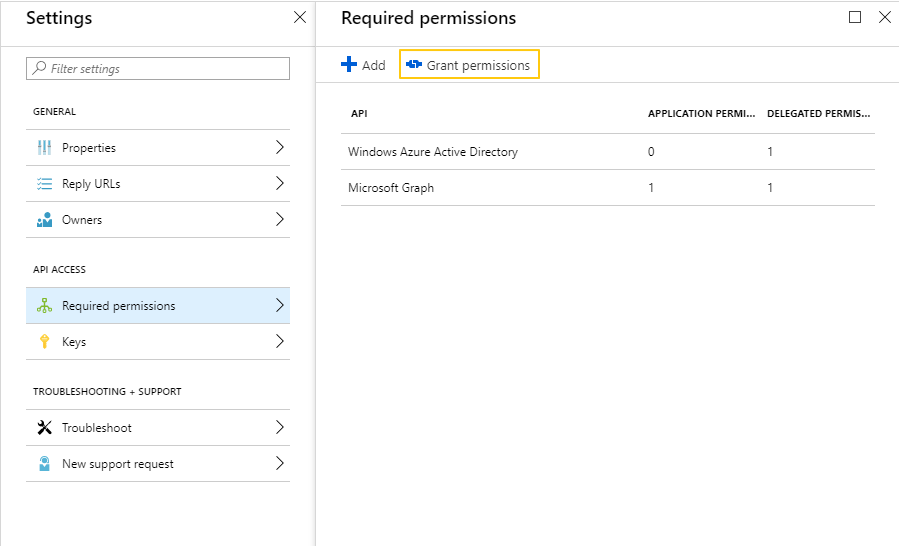Click the Grant permissions icon
The image size is (899, 546).
pos(414,65)
